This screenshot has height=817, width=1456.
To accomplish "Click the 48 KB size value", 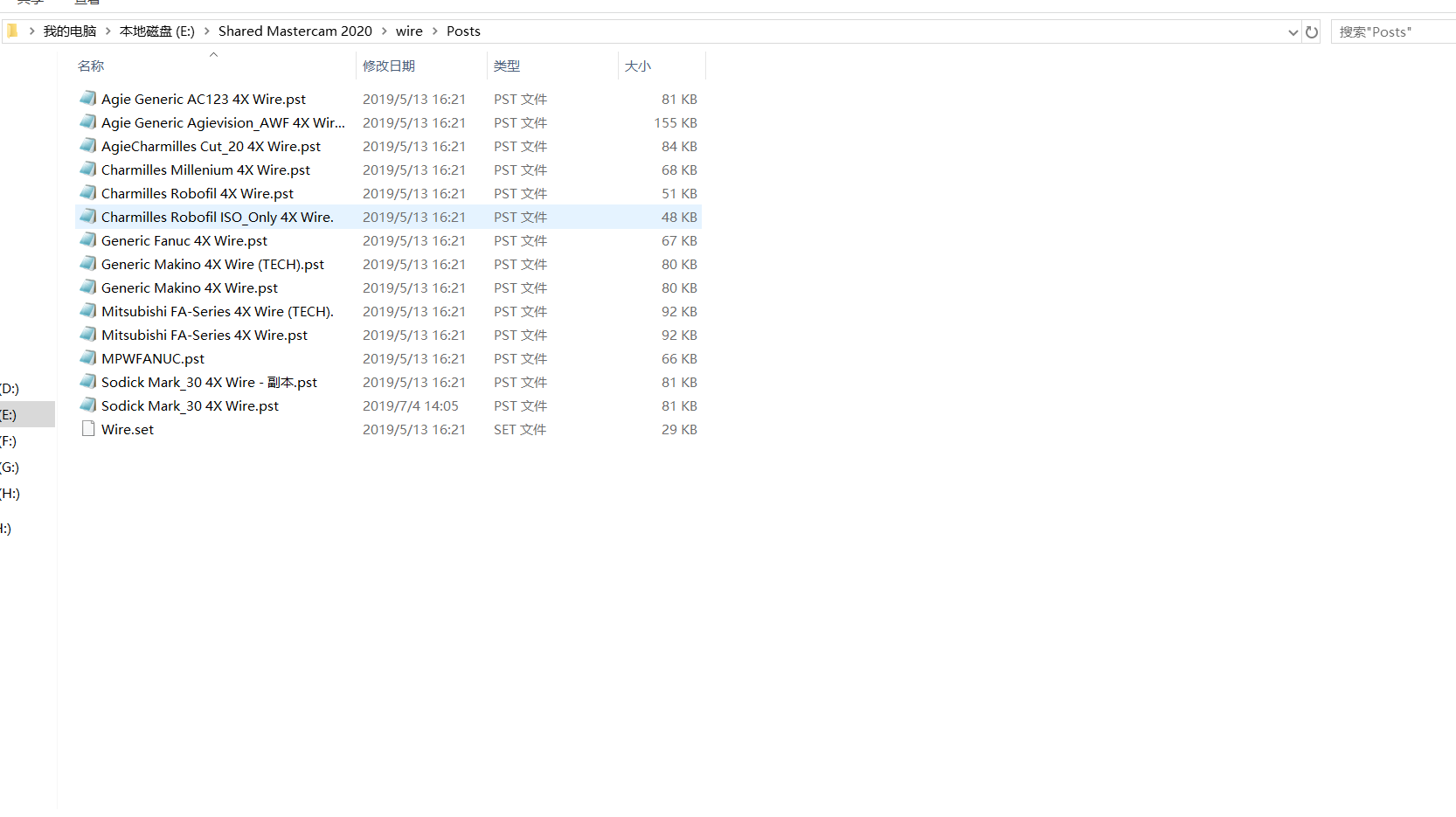I will coord(679,218).
